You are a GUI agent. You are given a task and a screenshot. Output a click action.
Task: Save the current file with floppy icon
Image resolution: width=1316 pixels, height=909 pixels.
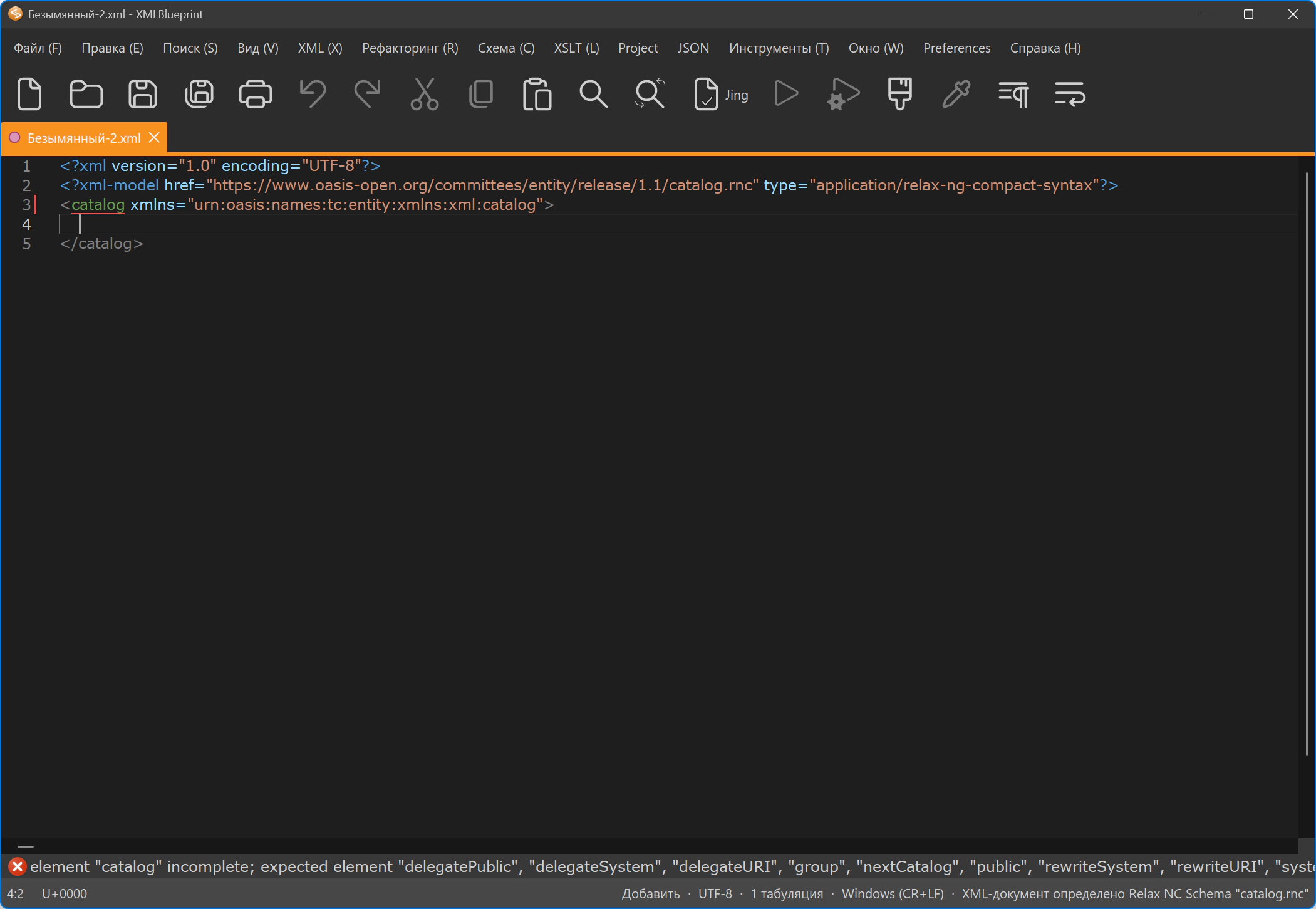(x=143, y=95)
